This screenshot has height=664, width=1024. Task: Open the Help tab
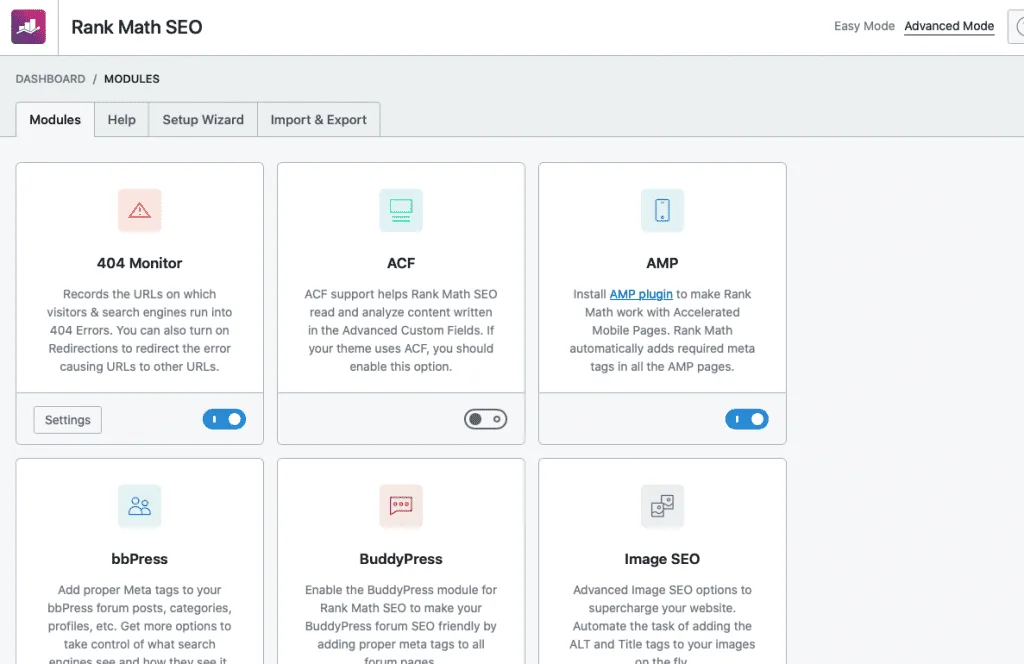click(121, 119)
